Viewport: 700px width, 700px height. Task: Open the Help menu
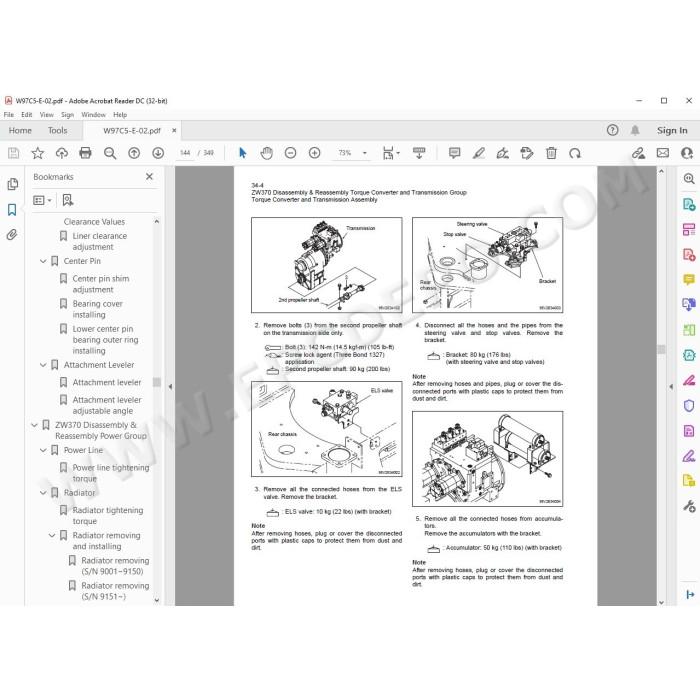point(120,115)
